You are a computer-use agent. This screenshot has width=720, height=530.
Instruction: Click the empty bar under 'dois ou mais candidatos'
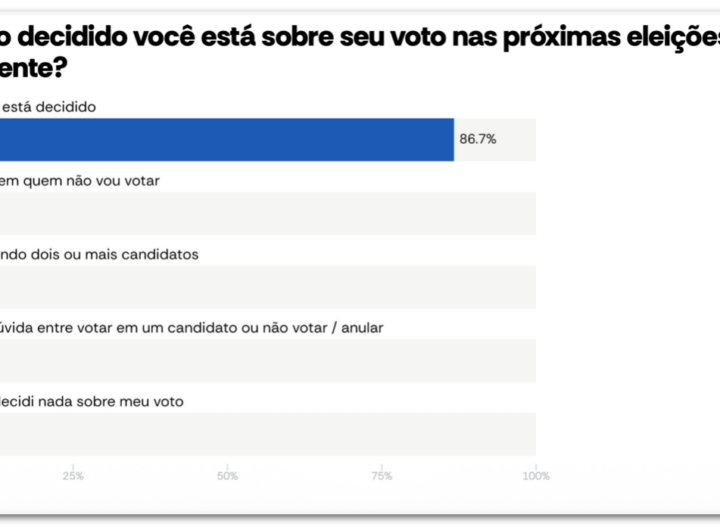tap(268, 287)
